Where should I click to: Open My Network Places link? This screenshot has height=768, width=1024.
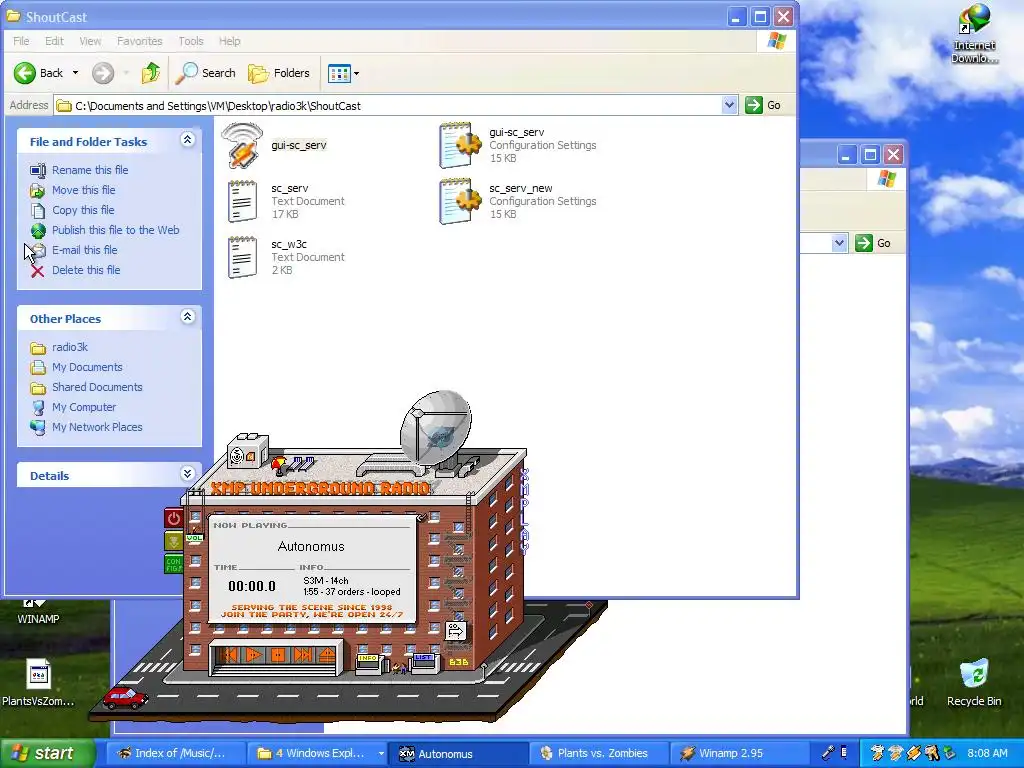click(97, 427)
